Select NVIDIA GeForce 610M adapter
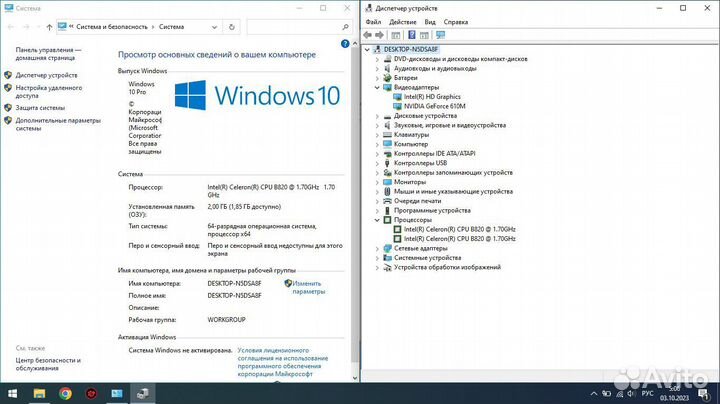720x404 pixels. [x=434, y=106]
